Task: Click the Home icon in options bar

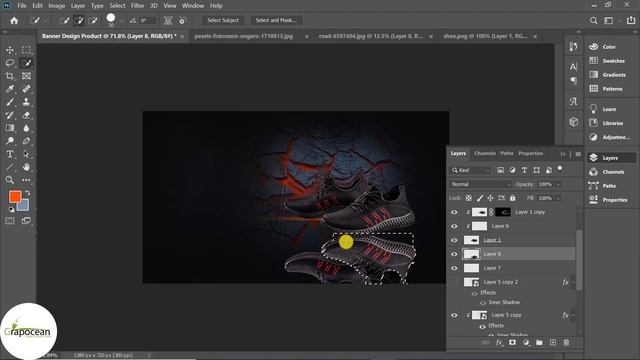Action: [x=14, y=20]
